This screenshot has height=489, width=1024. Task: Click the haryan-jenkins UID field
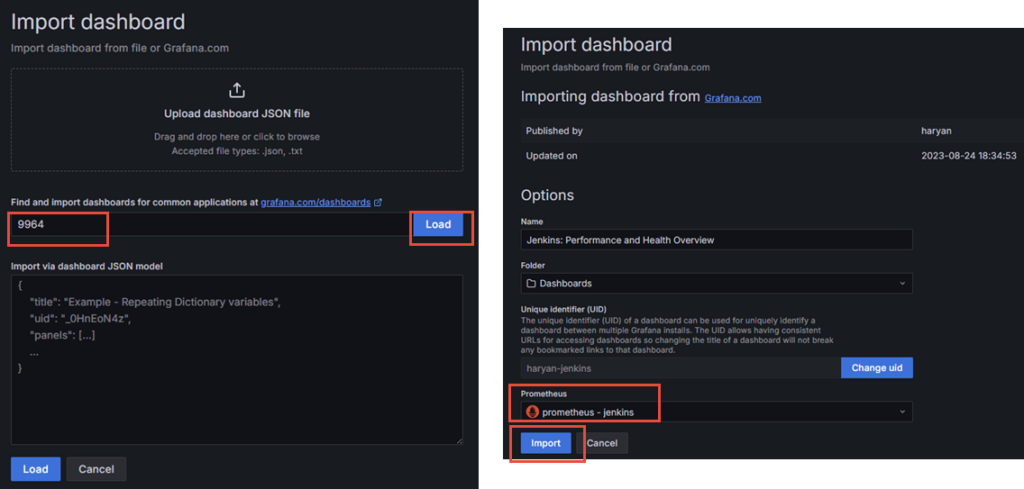[x=680, y=368]
